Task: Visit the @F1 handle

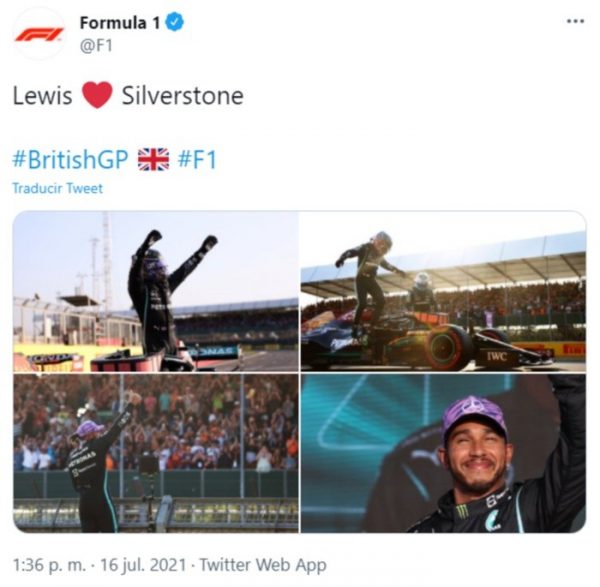Action: pos(96,45)
